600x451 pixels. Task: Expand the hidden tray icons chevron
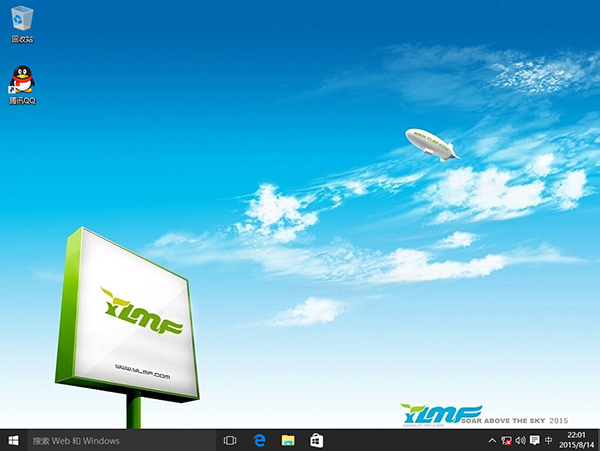pyautogui.click(x=493, y=440)
